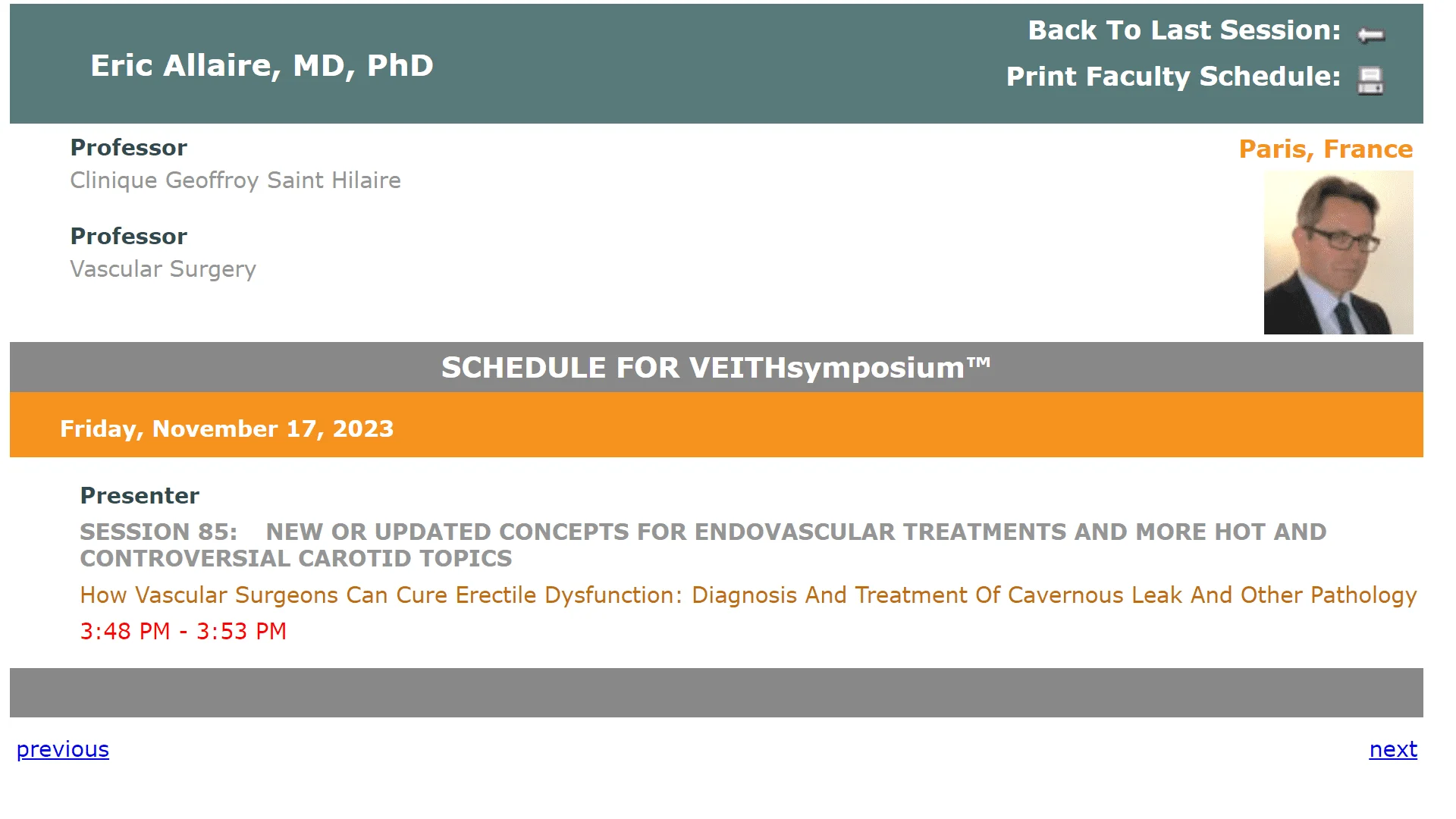Image resolution: width=1456 pixels, height=819 pixels.
Task: Click the Paris, France location text
Action: click(1326, 149)
